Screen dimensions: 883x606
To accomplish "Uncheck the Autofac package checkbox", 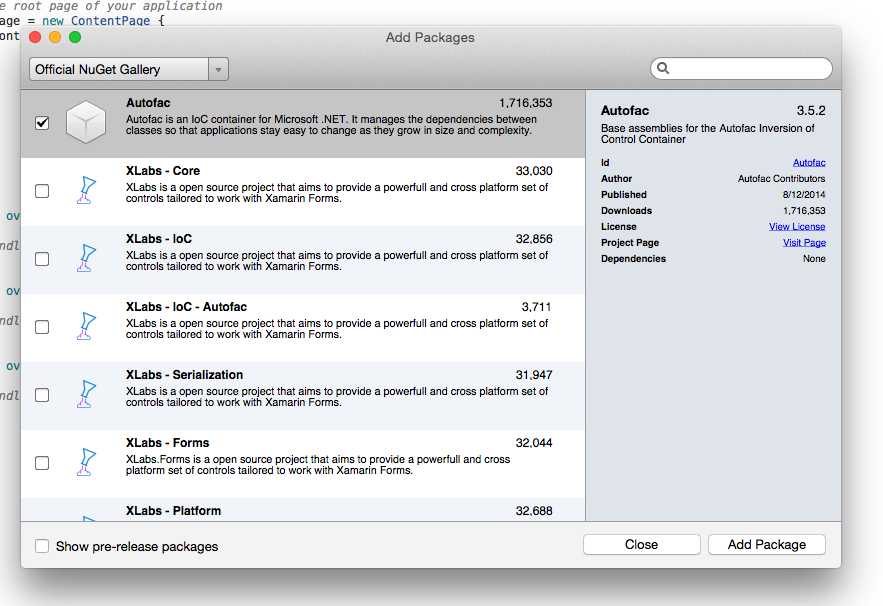I will coord(42,122).
